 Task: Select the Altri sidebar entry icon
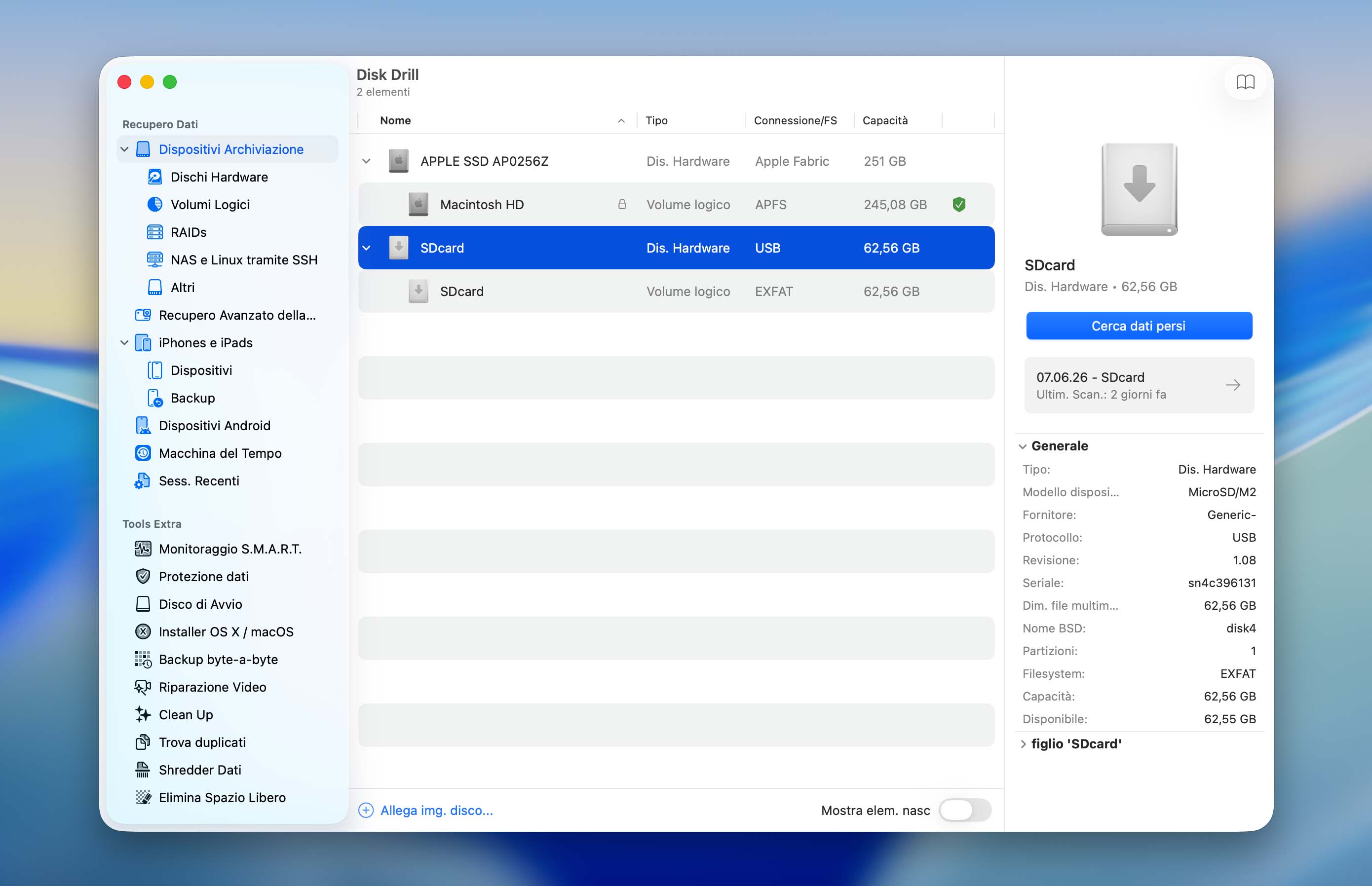pos(155,287)
